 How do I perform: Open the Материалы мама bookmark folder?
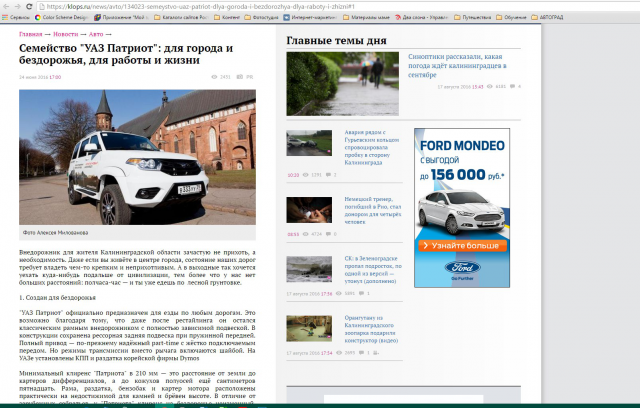[367, 17]
